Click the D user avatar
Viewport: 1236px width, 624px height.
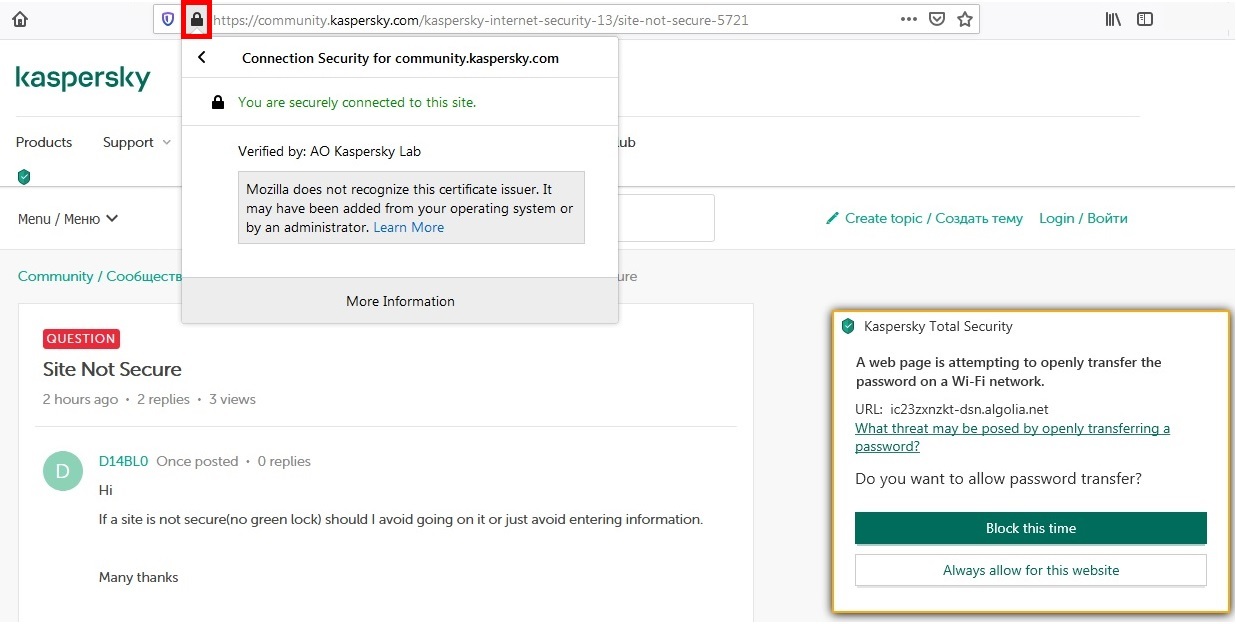point(63,471)
